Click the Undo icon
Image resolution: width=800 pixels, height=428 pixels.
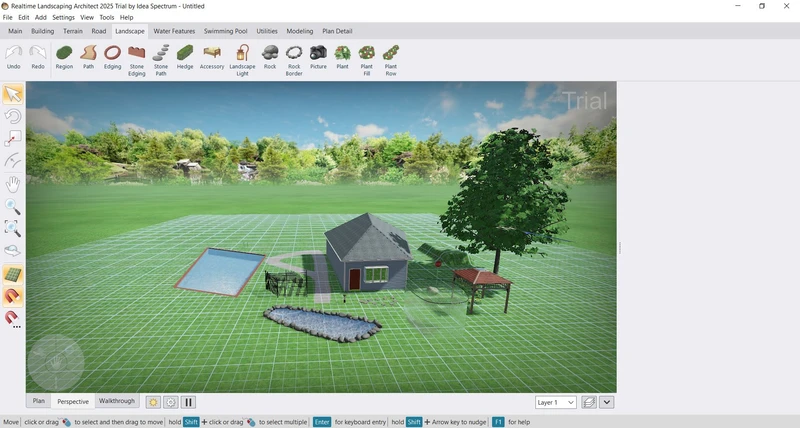[x=14, y=57]
